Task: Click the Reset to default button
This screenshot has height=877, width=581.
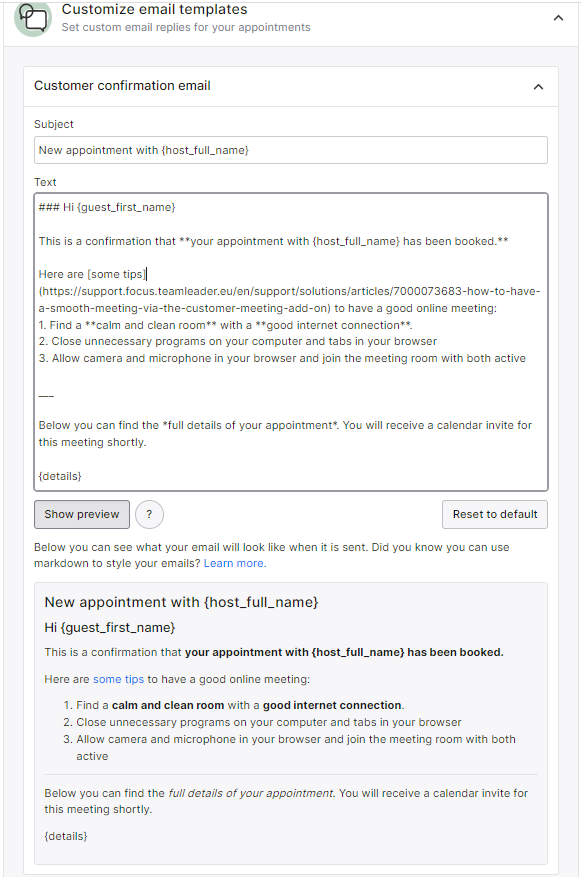Action: pyautogui.click(x=495, y=514)
